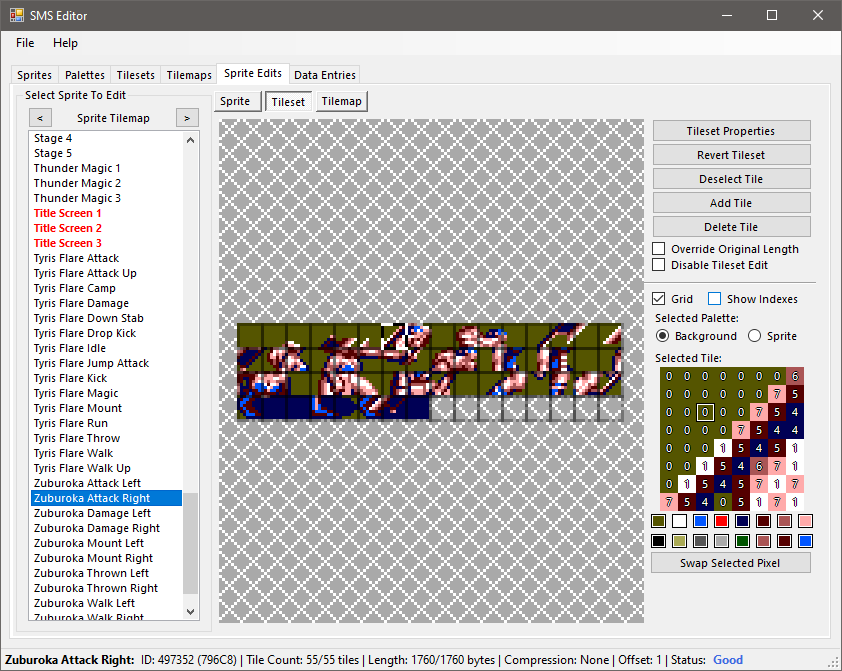
Task: Pick the dark green swatch in the bottom palette row
Action: (743, 541)
